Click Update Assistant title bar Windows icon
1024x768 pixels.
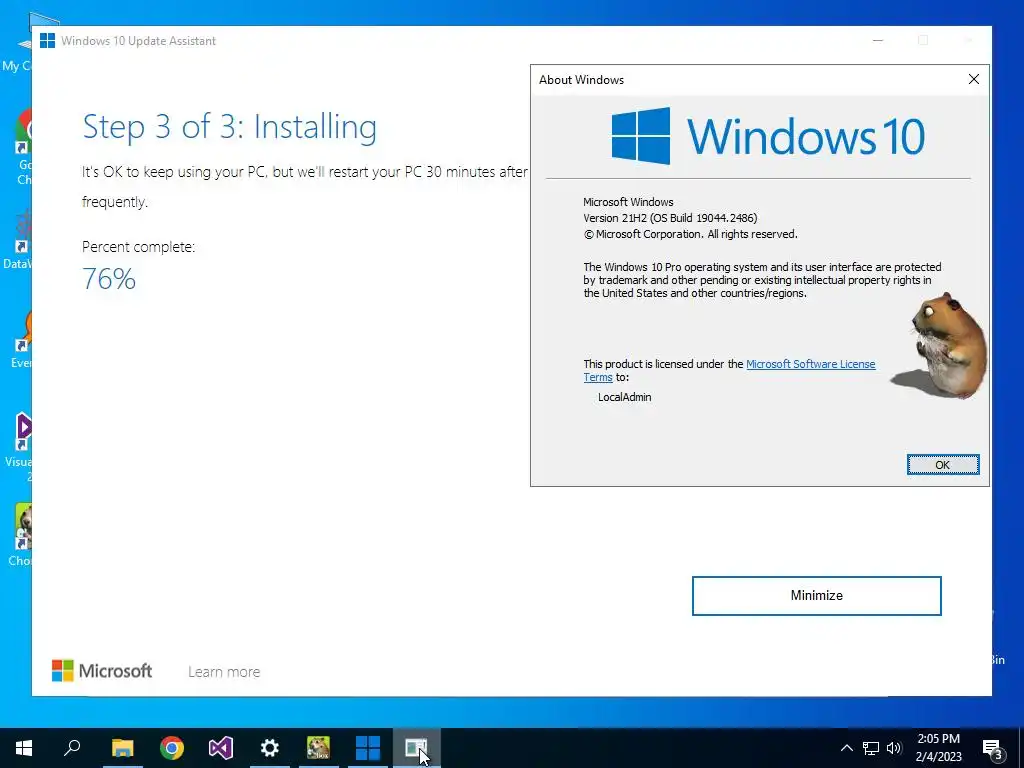point(47,40)
